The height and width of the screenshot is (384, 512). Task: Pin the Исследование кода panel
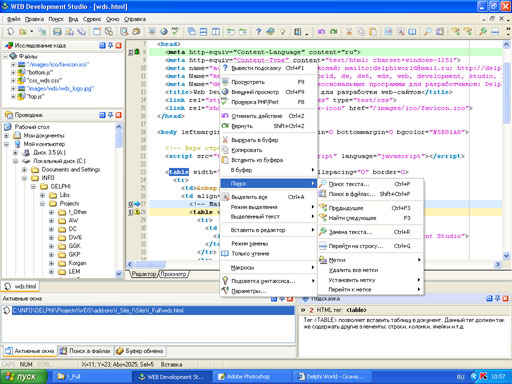tap(110, 45)
